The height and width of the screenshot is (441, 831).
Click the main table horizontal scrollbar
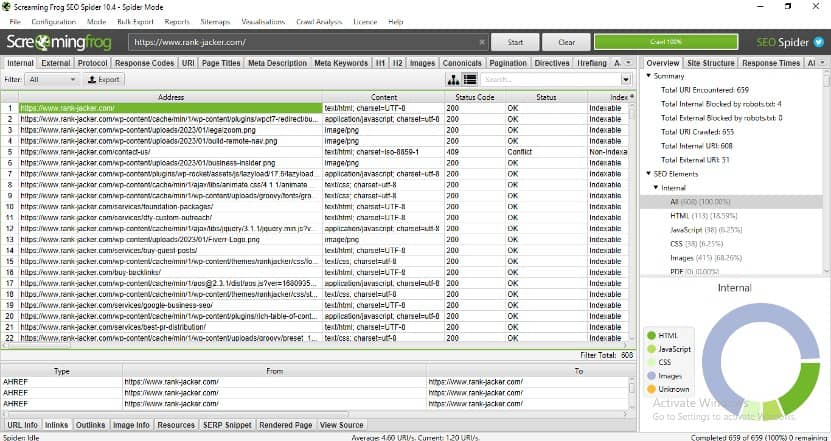(x=314, y=346)
